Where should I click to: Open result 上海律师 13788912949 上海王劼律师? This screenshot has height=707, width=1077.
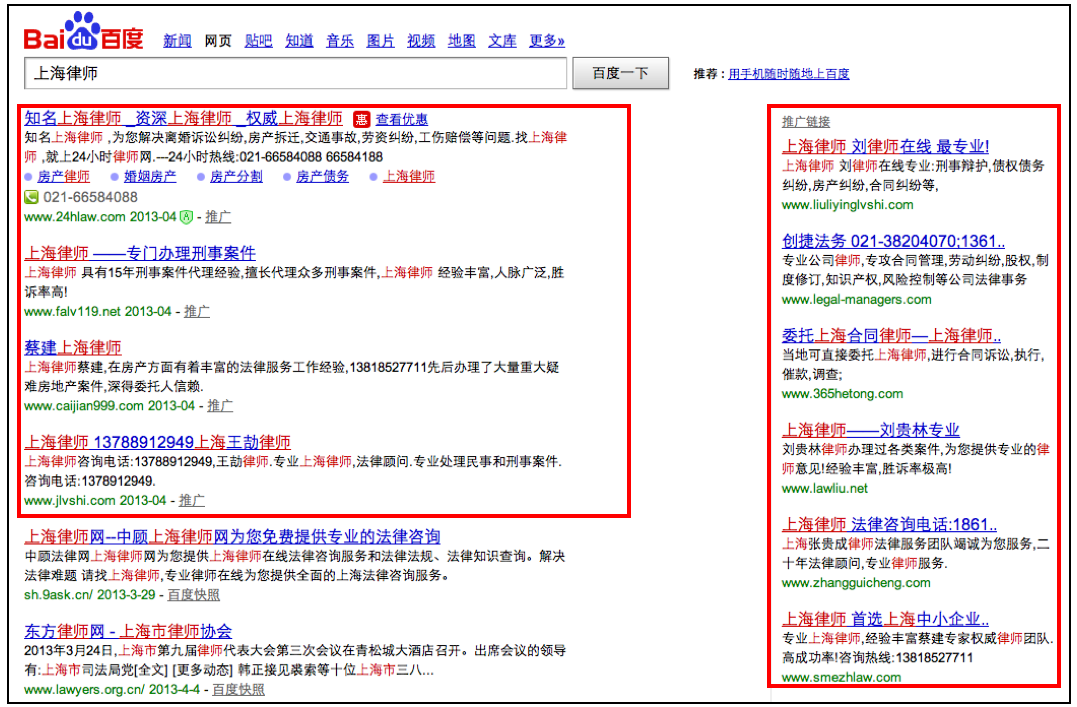[157, 442]
